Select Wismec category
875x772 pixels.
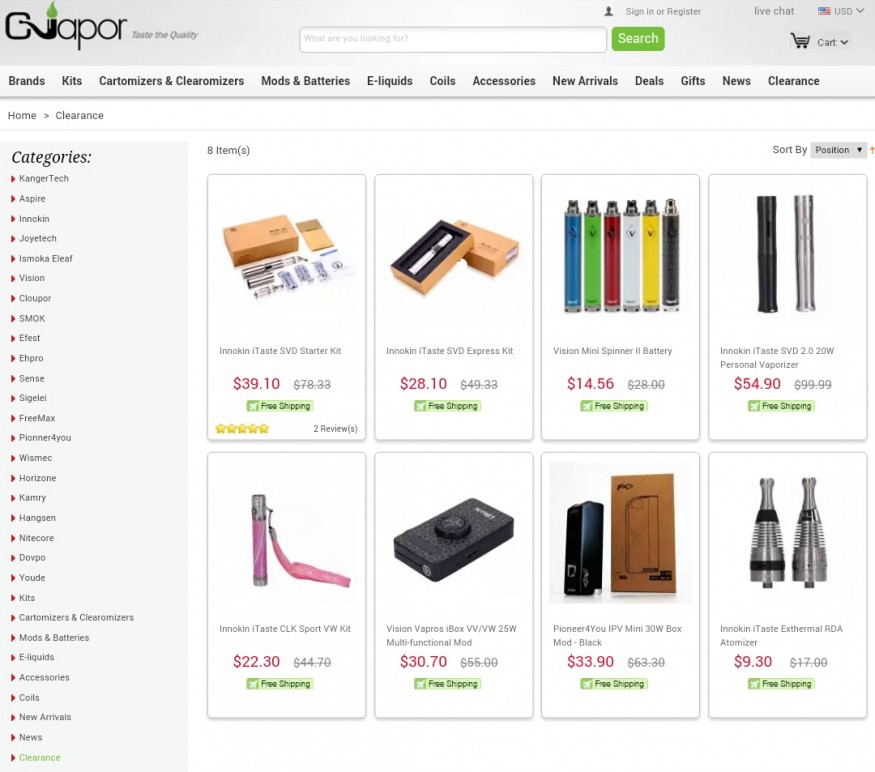pos(36,458)
